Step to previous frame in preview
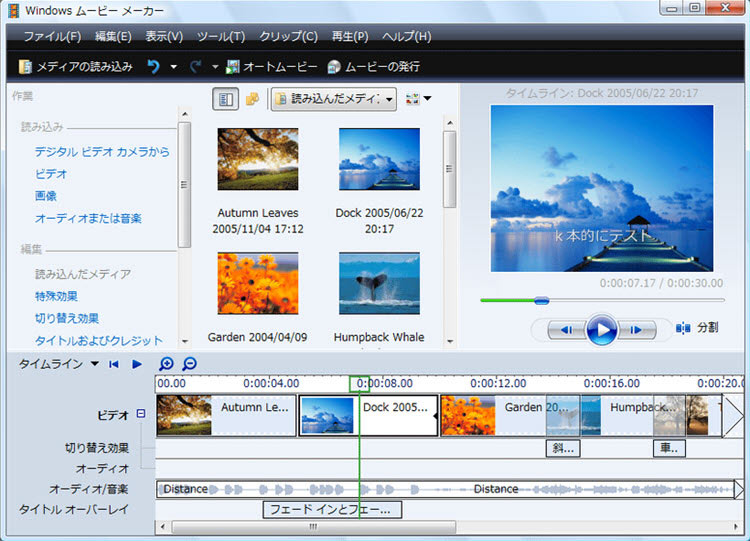 point(567,330)
